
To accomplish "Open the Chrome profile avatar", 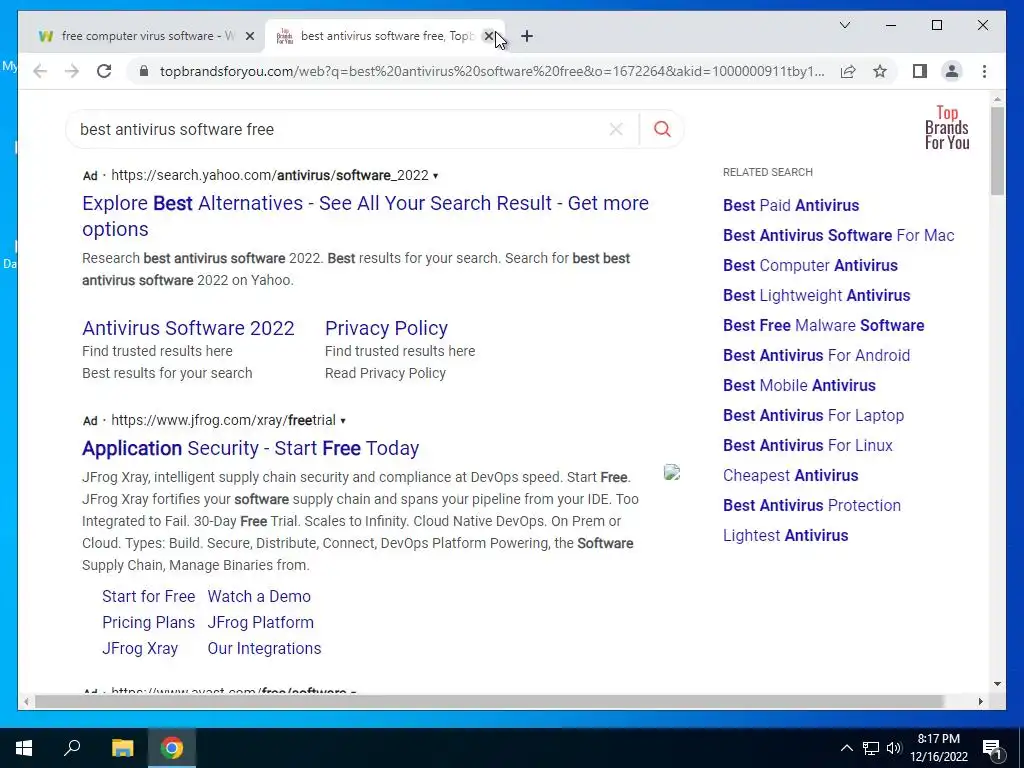I will click(952, 71).
